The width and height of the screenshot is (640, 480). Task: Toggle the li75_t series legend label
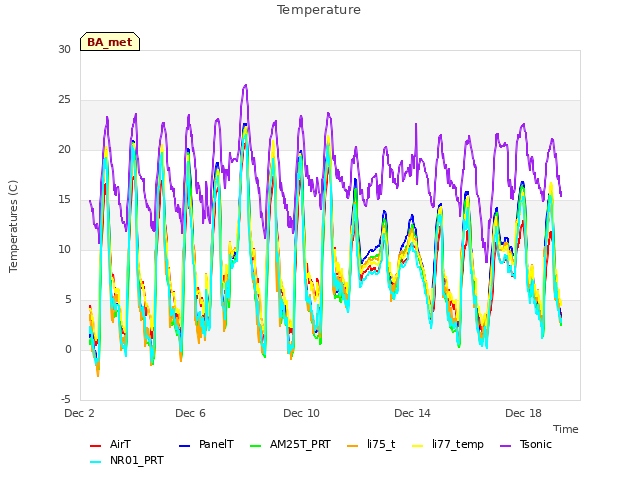coord(381,444)
